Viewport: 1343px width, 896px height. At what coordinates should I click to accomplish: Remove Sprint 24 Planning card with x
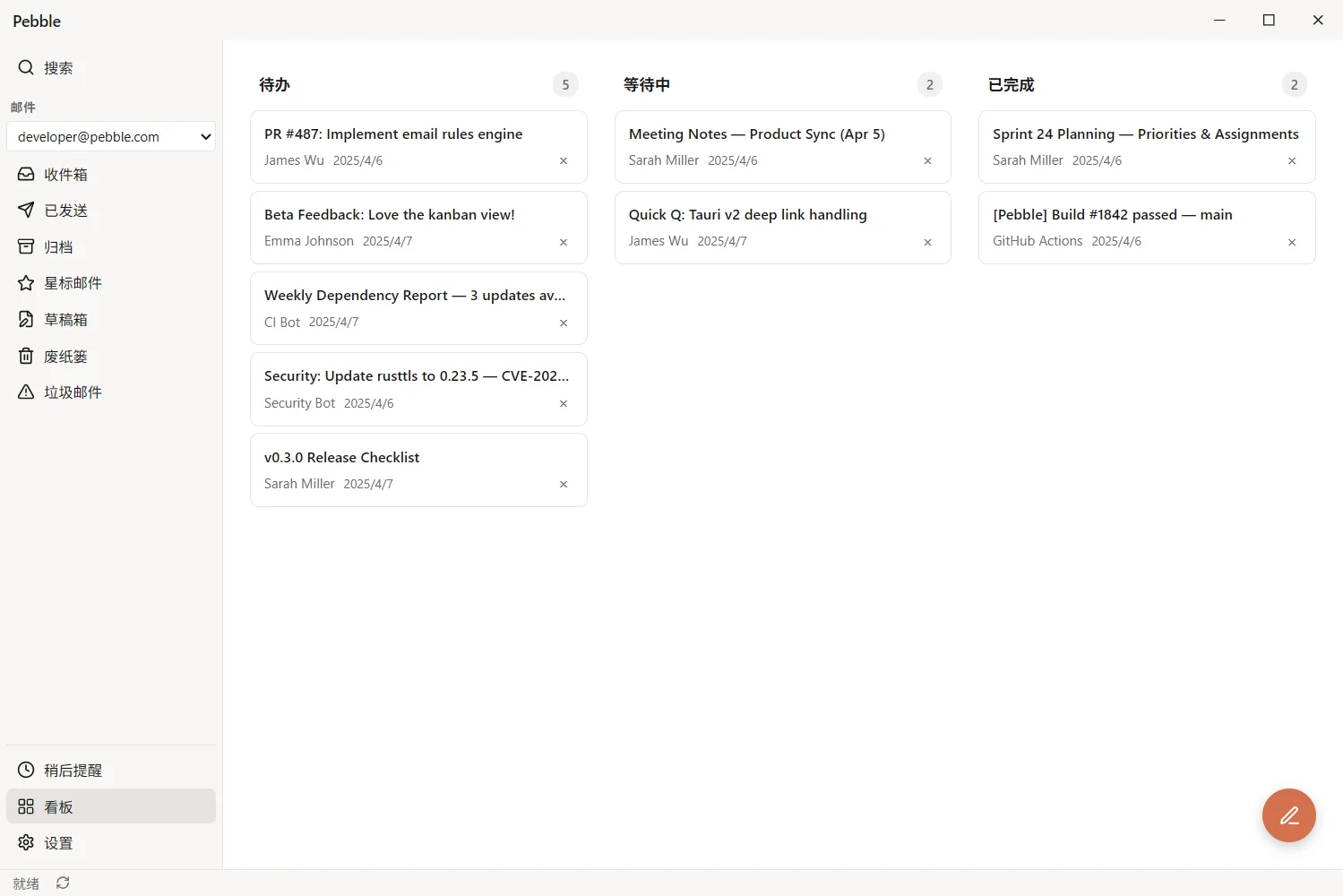point(1292,161)
